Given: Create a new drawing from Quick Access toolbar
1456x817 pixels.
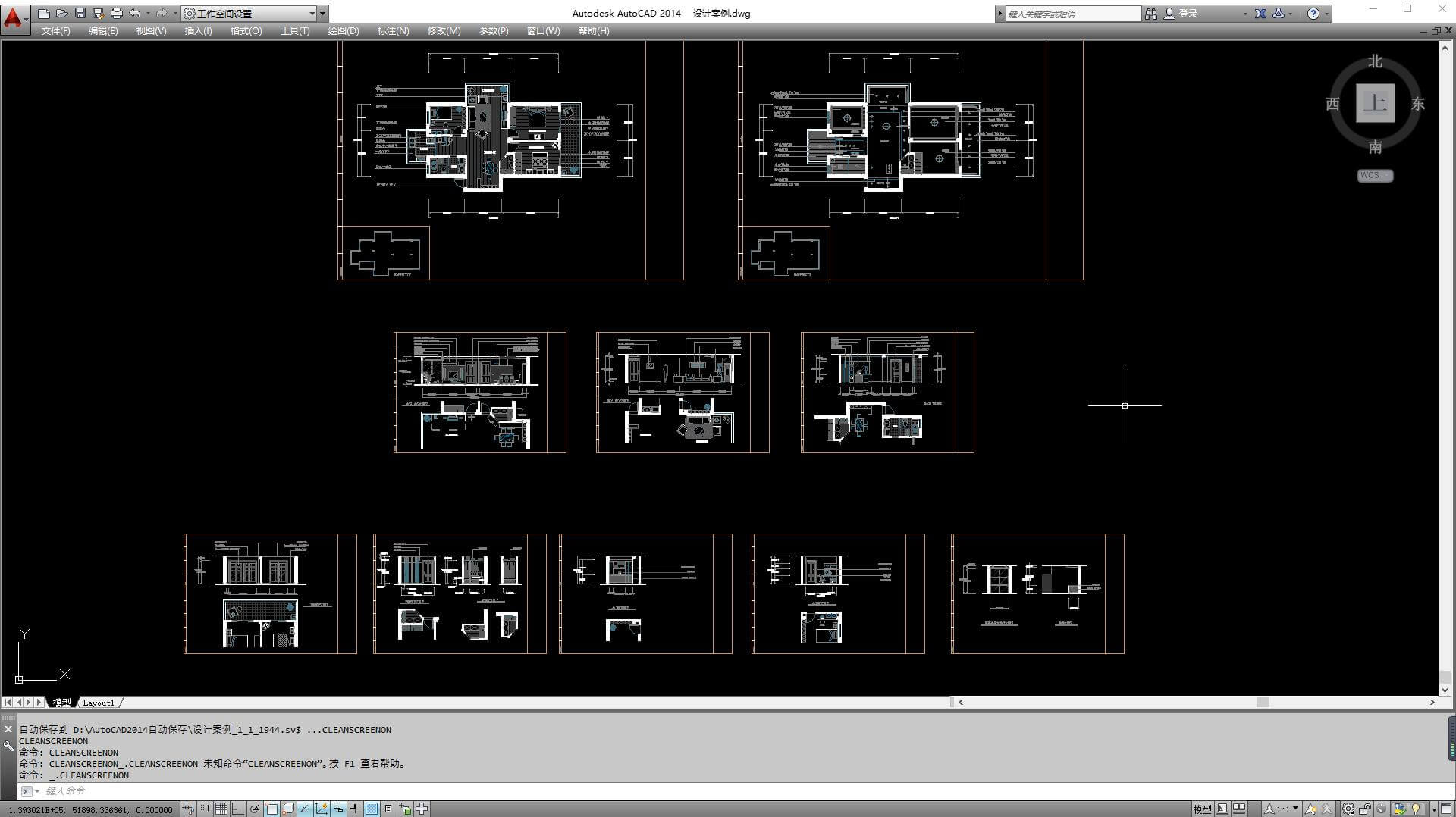Looking at the screenshot, I should pyautogui.click(x=44, y=14).
